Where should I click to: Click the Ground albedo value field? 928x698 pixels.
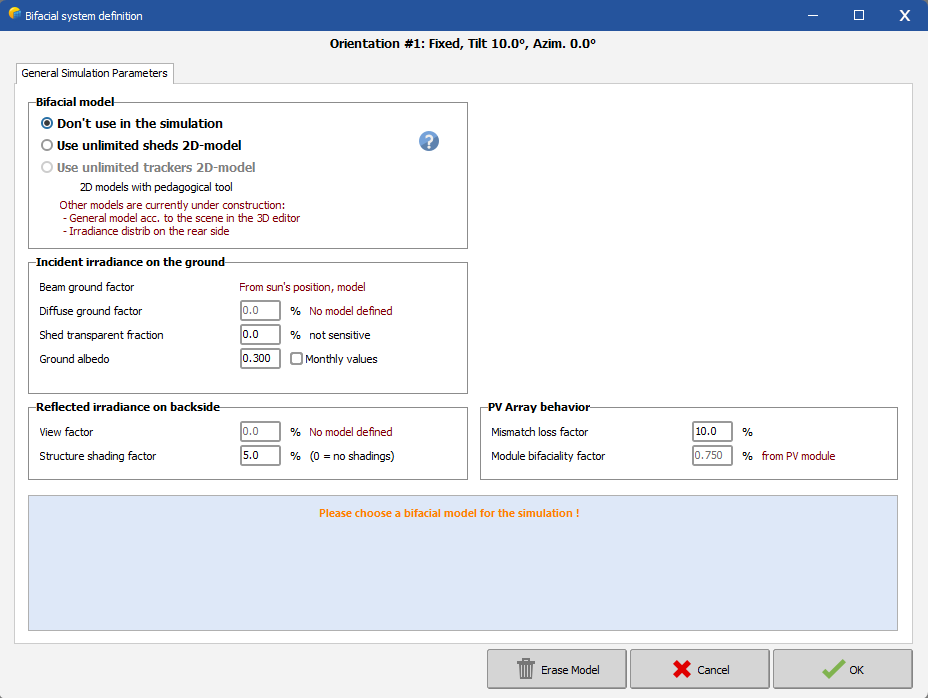pos(260,359)
